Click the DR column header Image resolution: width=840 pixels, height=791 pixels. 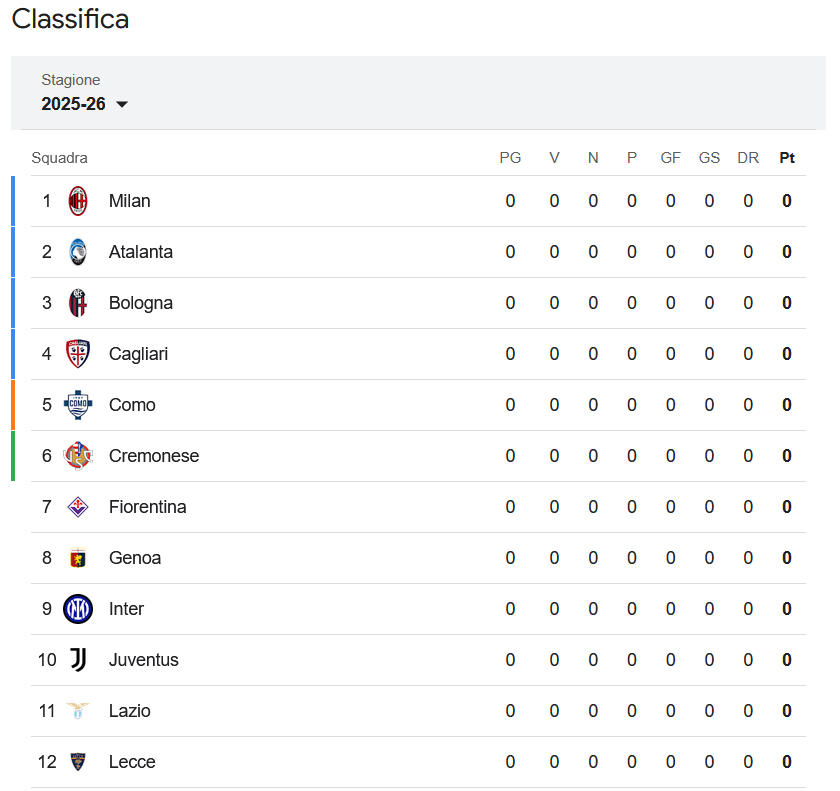[748, 158]
